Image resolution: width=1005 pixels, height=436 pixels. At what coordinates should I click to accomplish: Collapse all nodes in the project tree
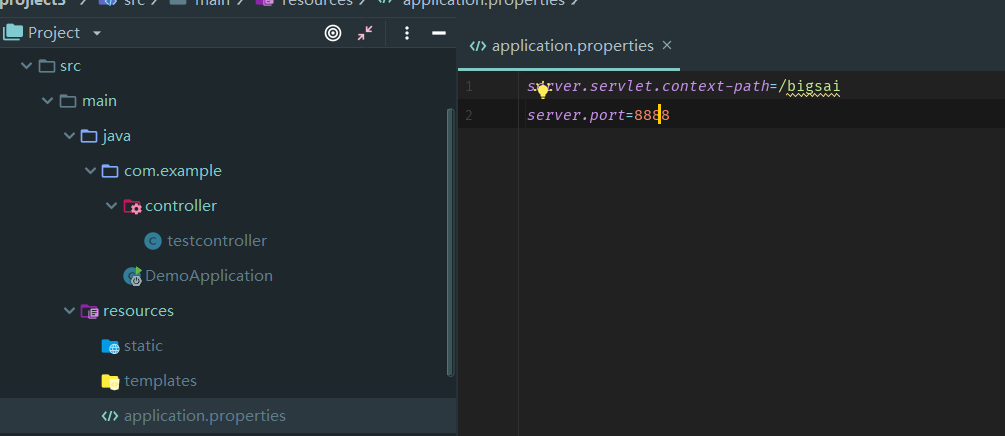point(365,33)
